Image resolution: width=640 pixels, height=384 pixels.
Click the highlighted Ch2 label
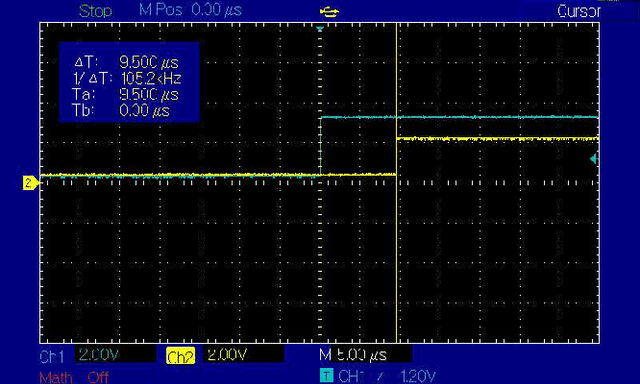point(180,357)
